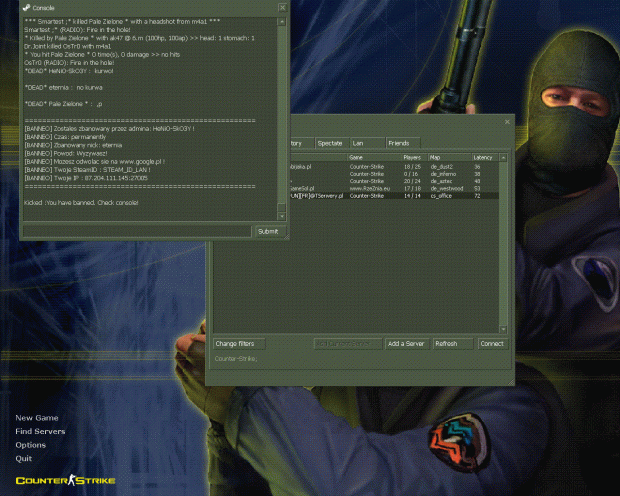Click the server browser resize grip corner
This screenshot has height=496, width=620.
click(511, 382)
